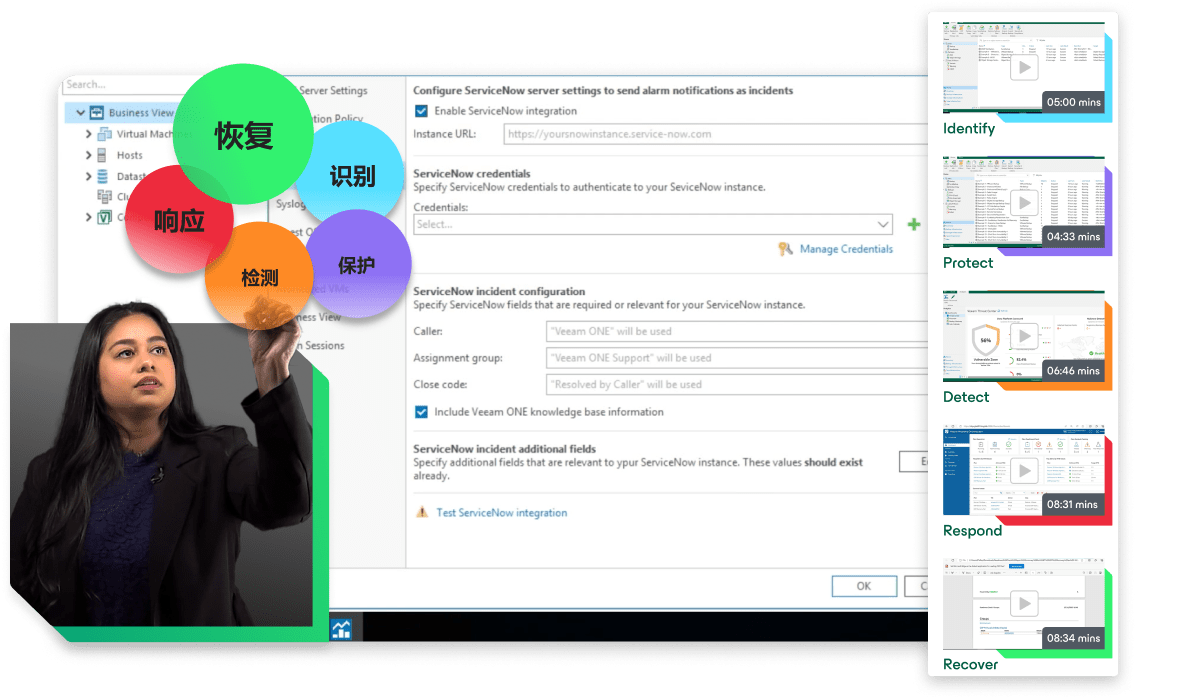This screenshot has height=700, width=1197.
Task: Click the Detect video title
Action: [966, 397]
